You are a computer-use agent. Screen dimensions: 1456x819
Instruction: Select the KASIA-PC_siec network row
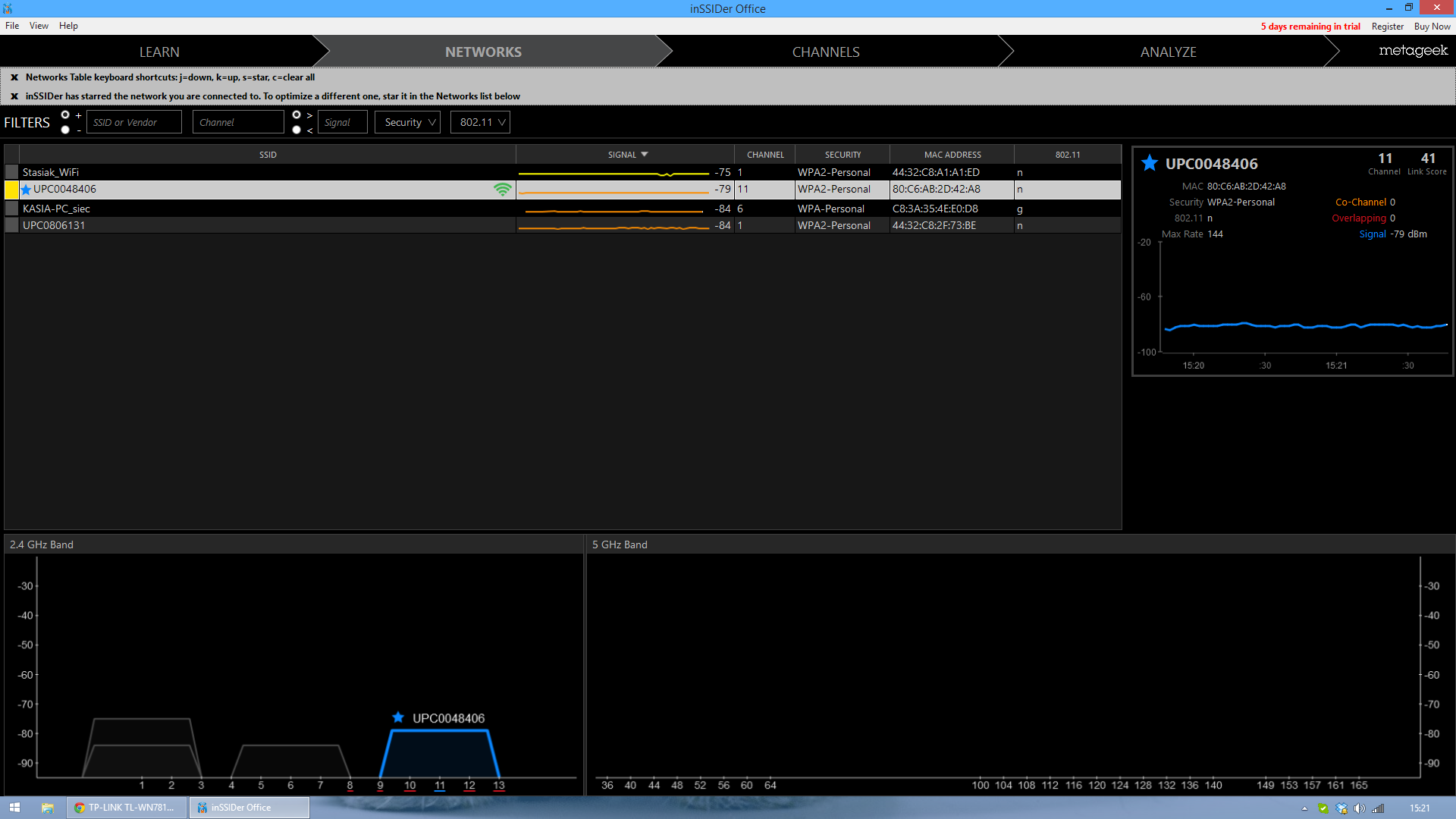tap(563, 209)
